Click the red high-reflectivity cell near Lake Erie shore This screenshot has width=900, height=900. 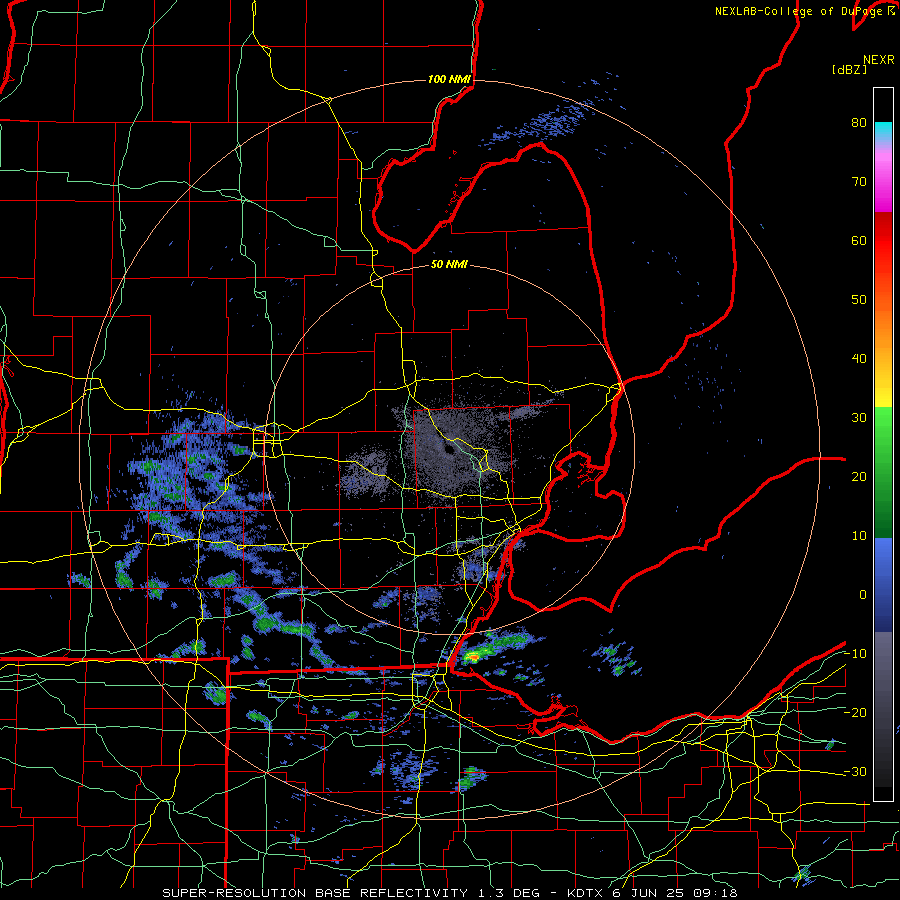472,656
